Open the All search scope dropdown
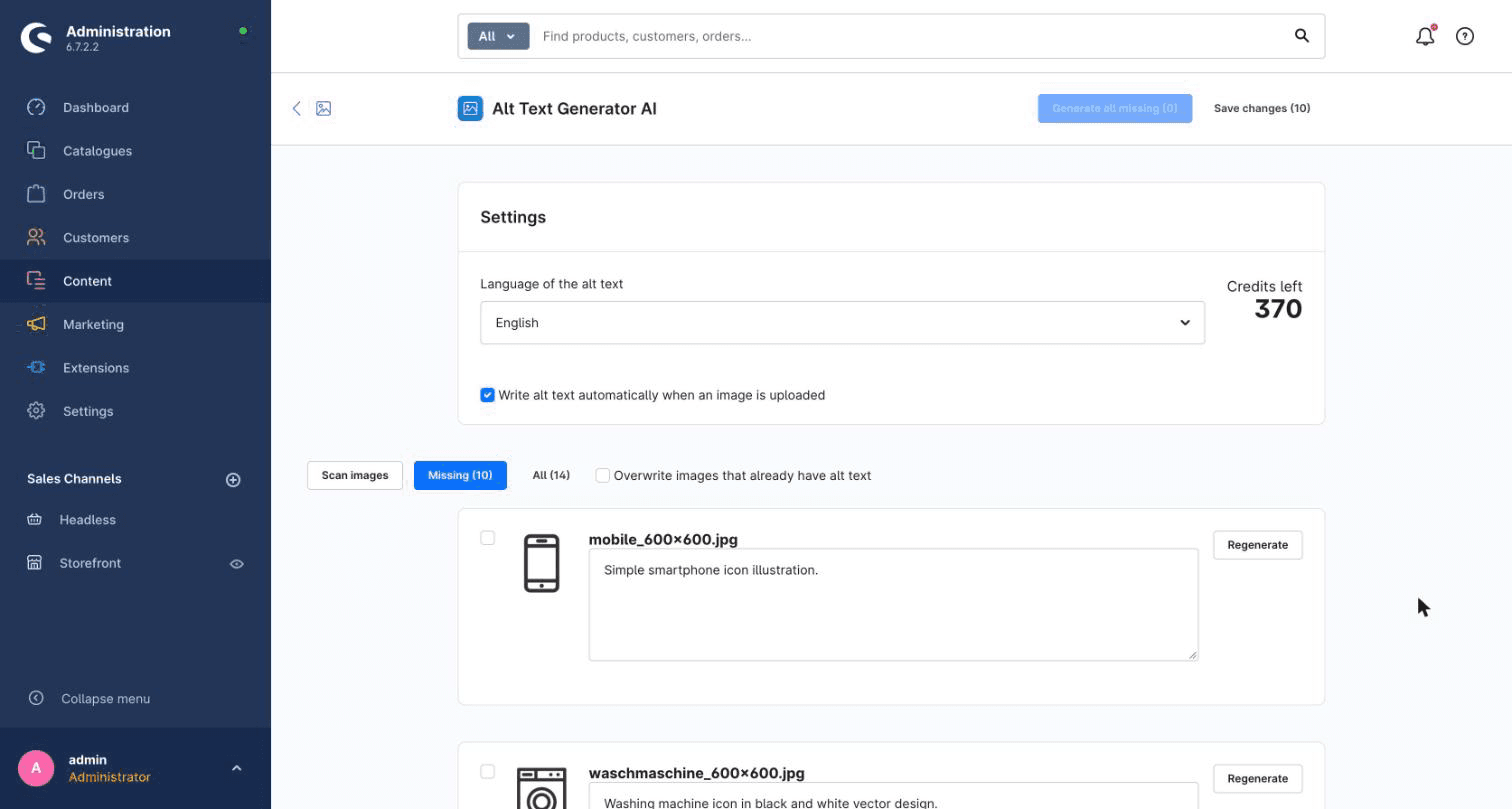This screenshot has width=1512, height=809. click(x=498, y=36)
